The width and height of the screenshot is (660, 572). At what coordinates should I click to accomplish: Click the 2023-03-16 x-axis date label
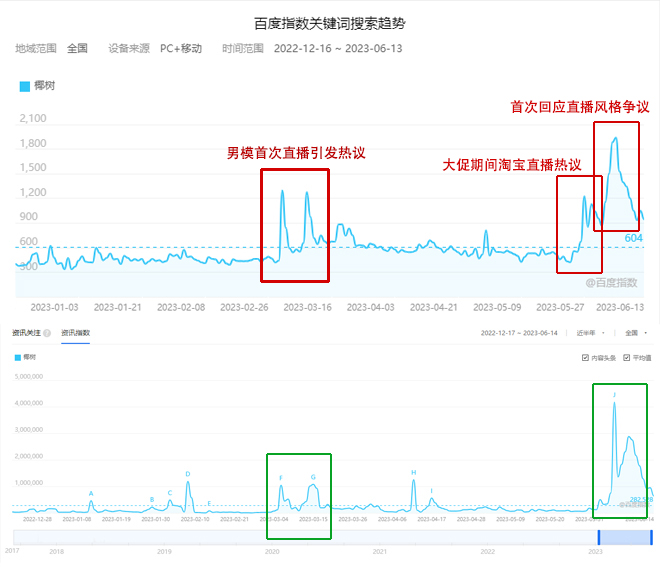[307, 308]
